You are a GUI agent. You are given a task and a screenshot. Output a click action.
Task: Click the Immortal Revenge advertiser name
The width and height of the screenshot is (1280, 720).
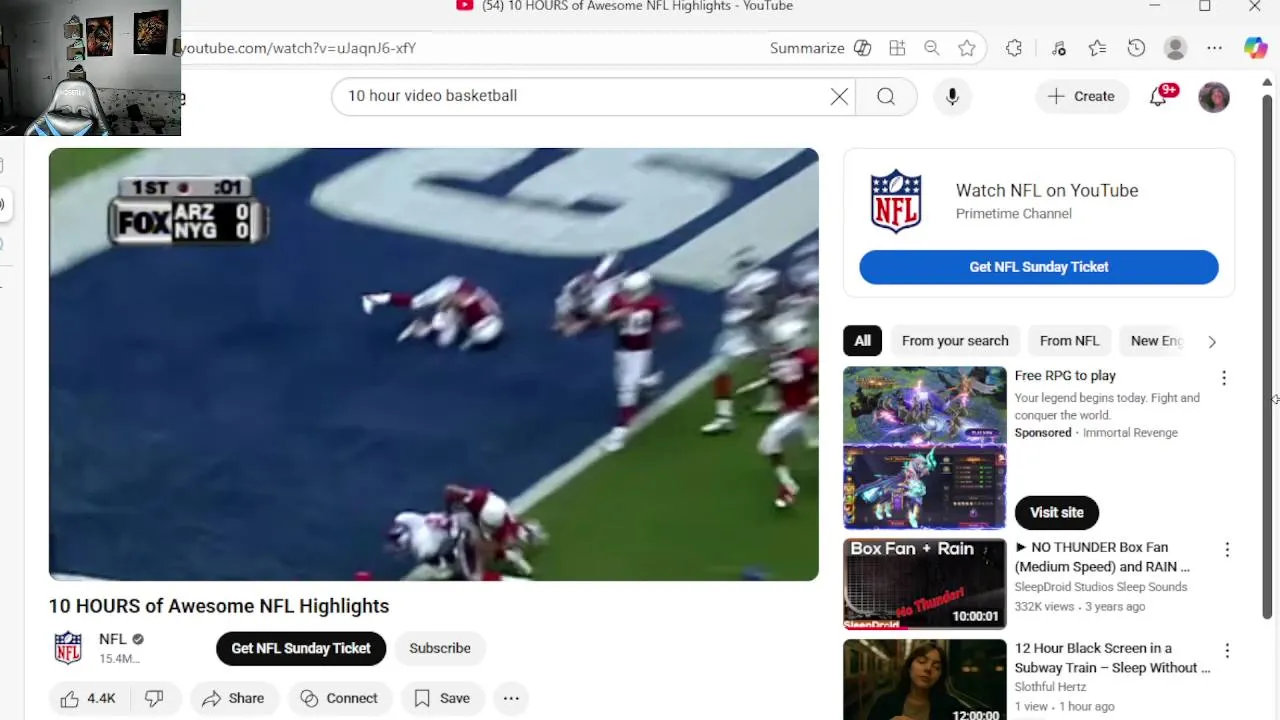pyautogui.click(x=1130, y=433)
